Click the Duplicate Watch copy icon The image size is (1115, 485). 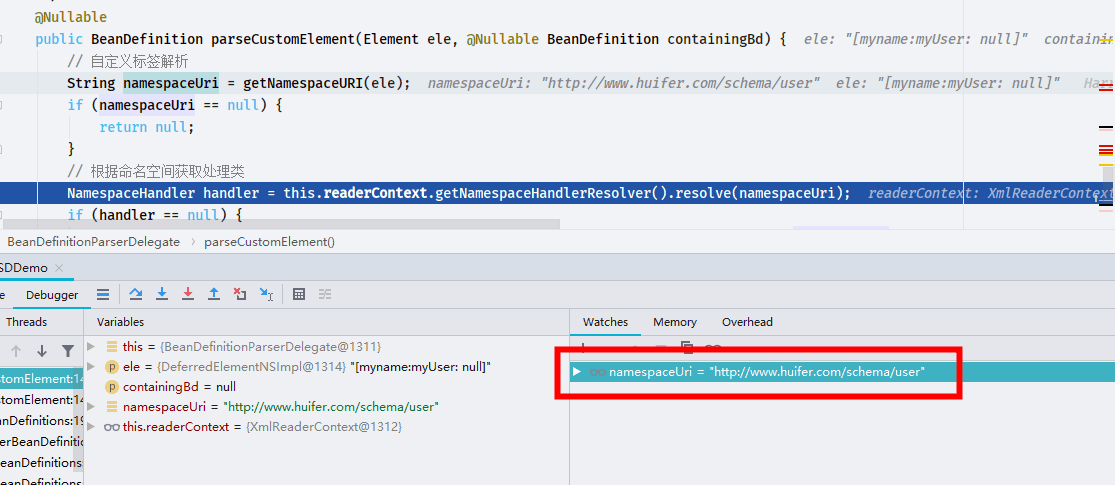pyautogui.click(x=687, y=347)
